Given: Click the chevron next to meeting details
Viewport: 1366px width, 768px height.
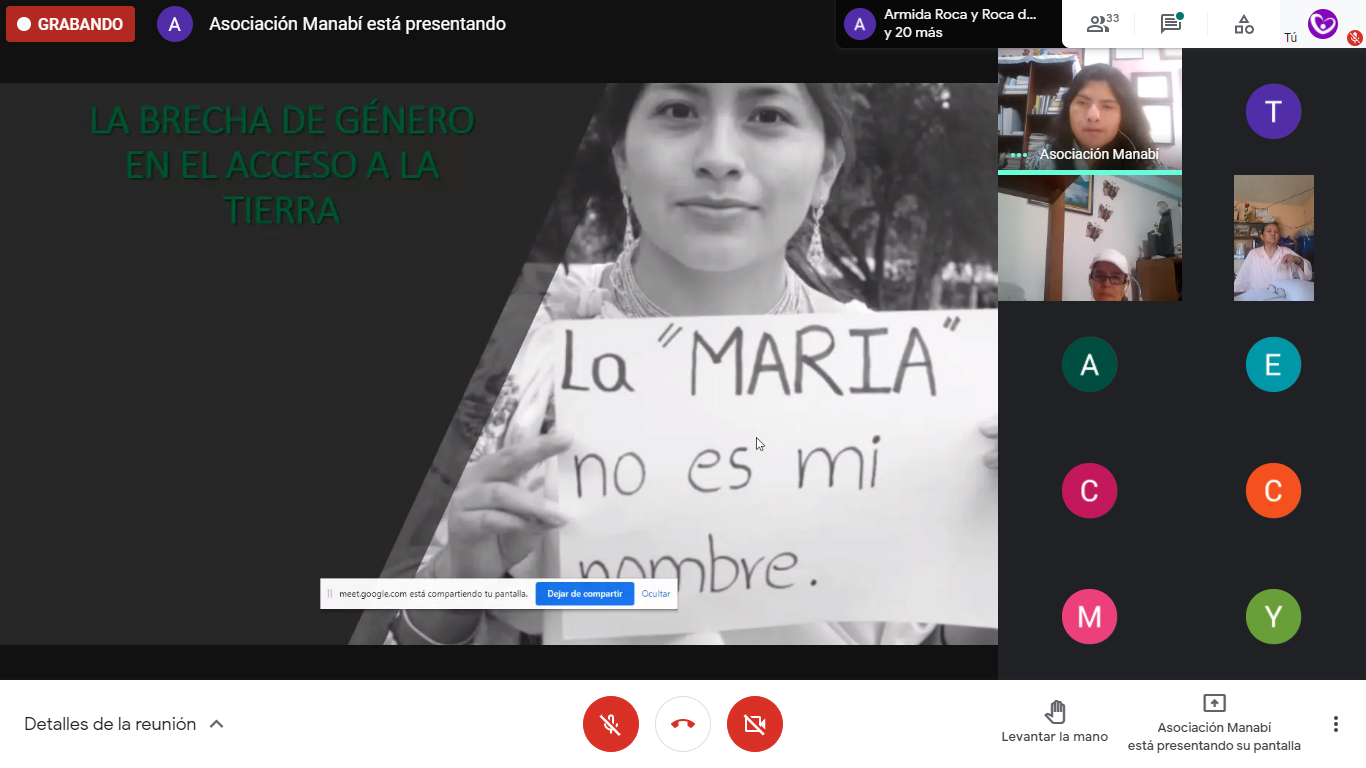Looking at the screenshot, I should point(217,724).
